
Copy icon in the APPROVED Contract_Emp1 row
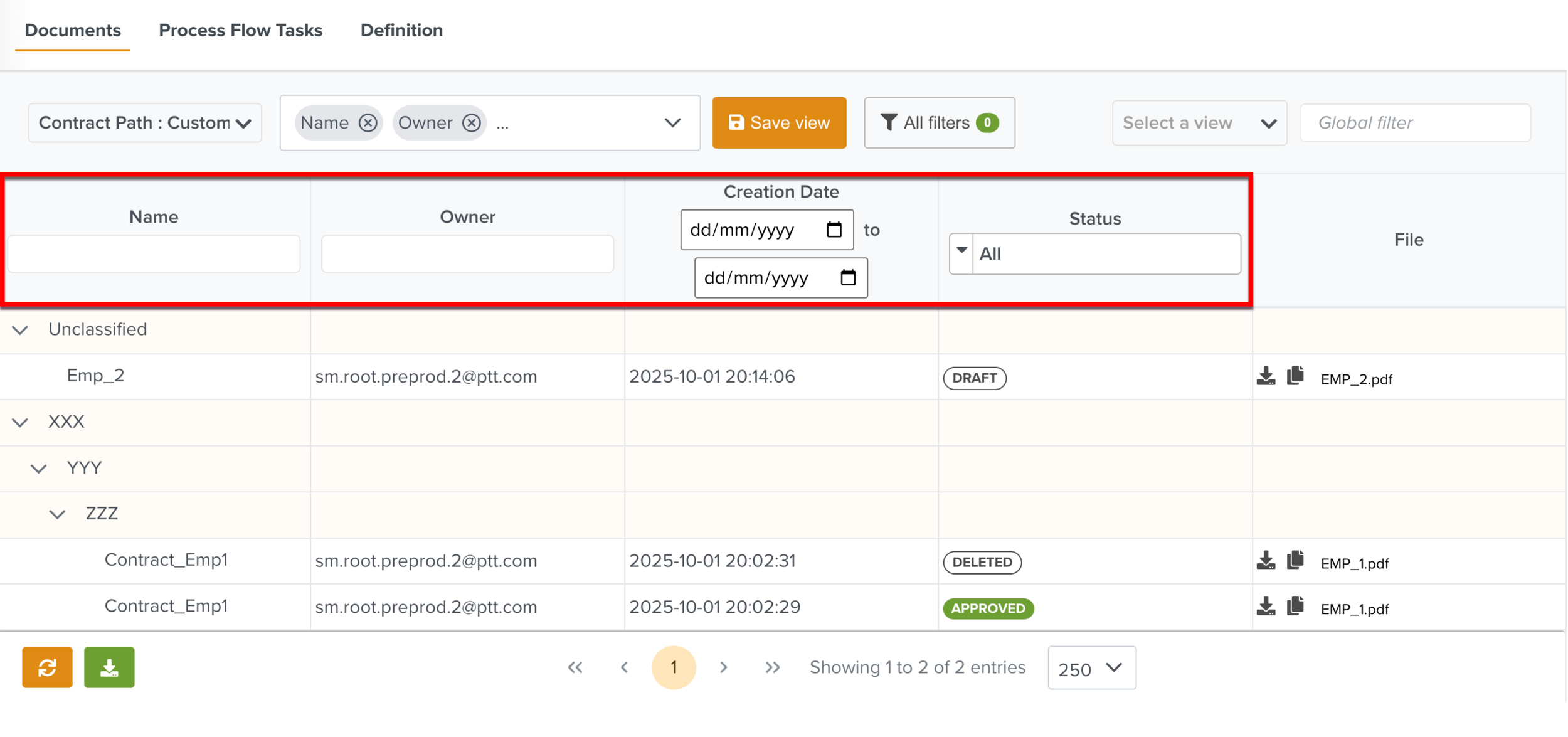1296,607
